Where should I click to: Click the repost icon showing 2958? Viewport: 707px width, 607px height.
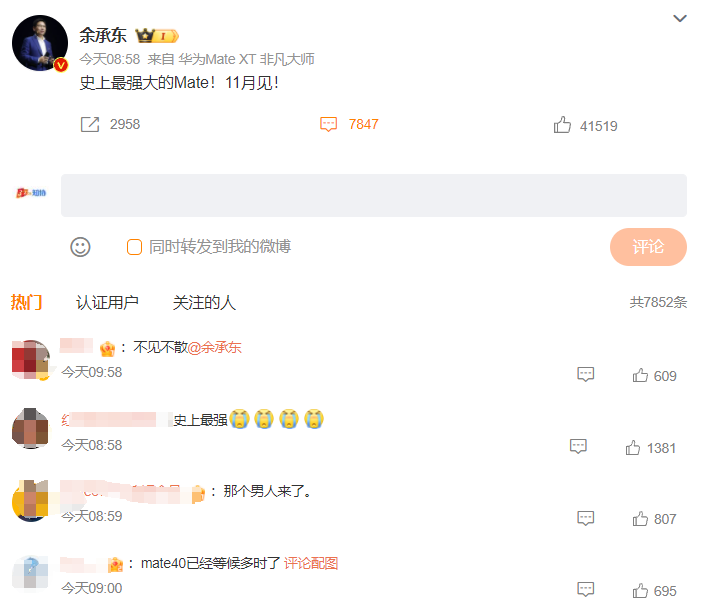point(90,124)
